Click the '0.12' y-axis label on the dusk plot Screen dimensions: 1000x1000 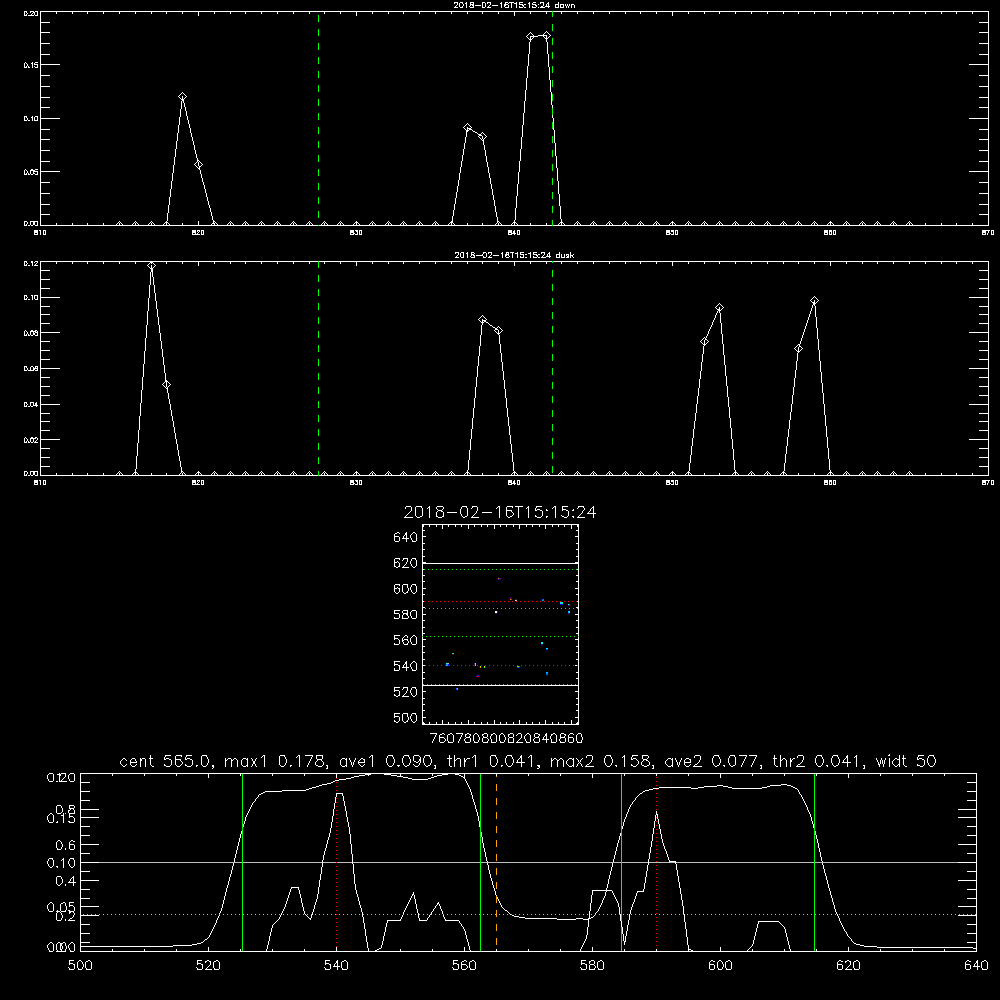(31, 263)
